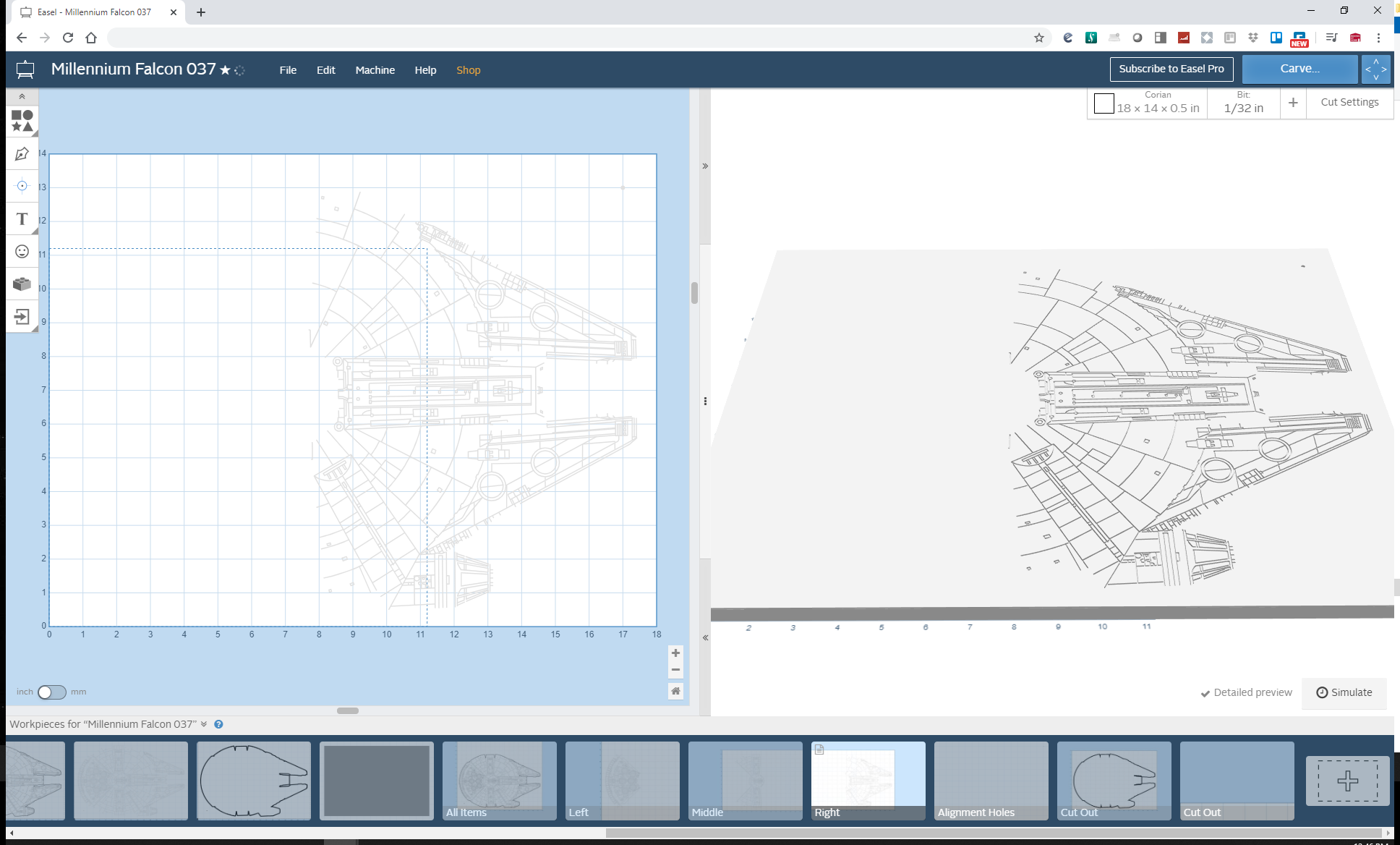Open the Dropbox browser extension
Screen dimensions: 1400x845
click(1253, 38)
